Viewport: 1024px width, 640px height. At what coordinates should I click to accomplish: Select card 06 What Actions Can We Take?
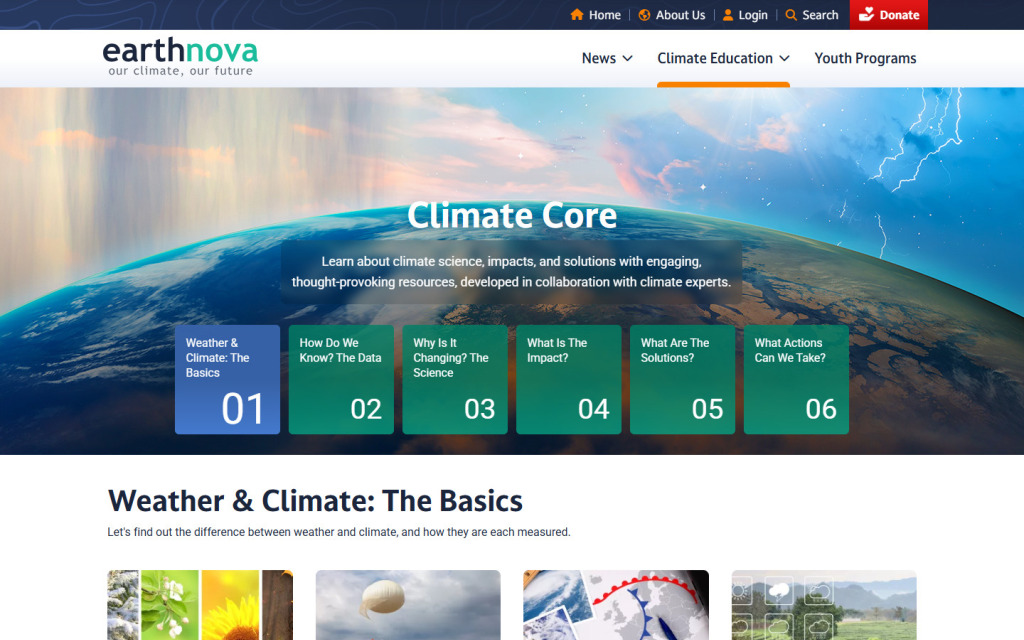796,379
